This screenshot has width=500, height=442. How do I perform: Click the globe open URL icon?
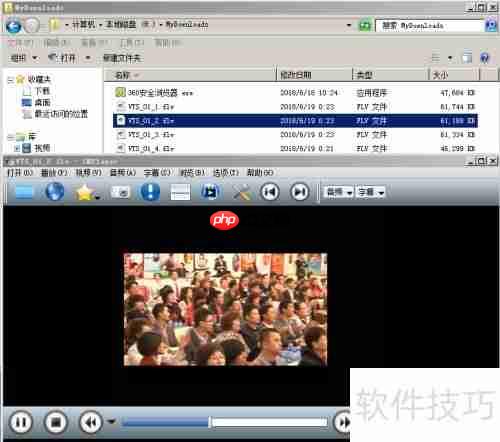point(55,192)
